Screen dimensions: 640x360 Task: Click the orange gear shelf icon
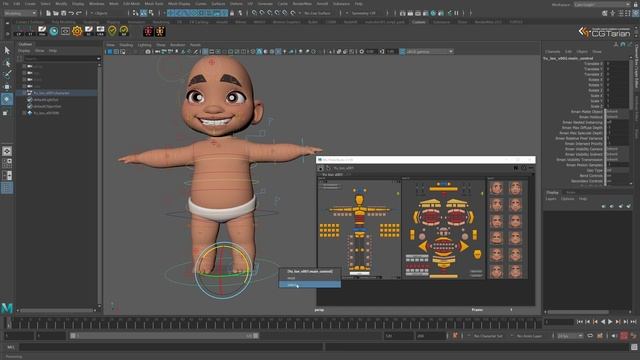(77, 31)
